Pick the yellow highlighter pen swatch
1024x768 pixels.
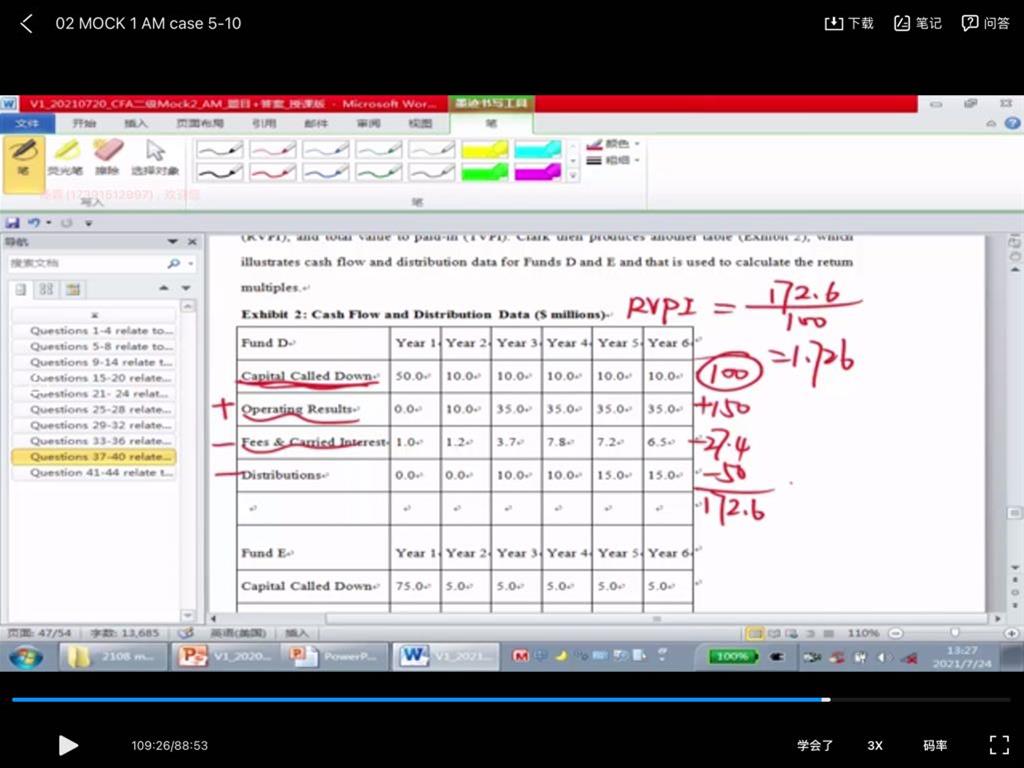(484, 149)
